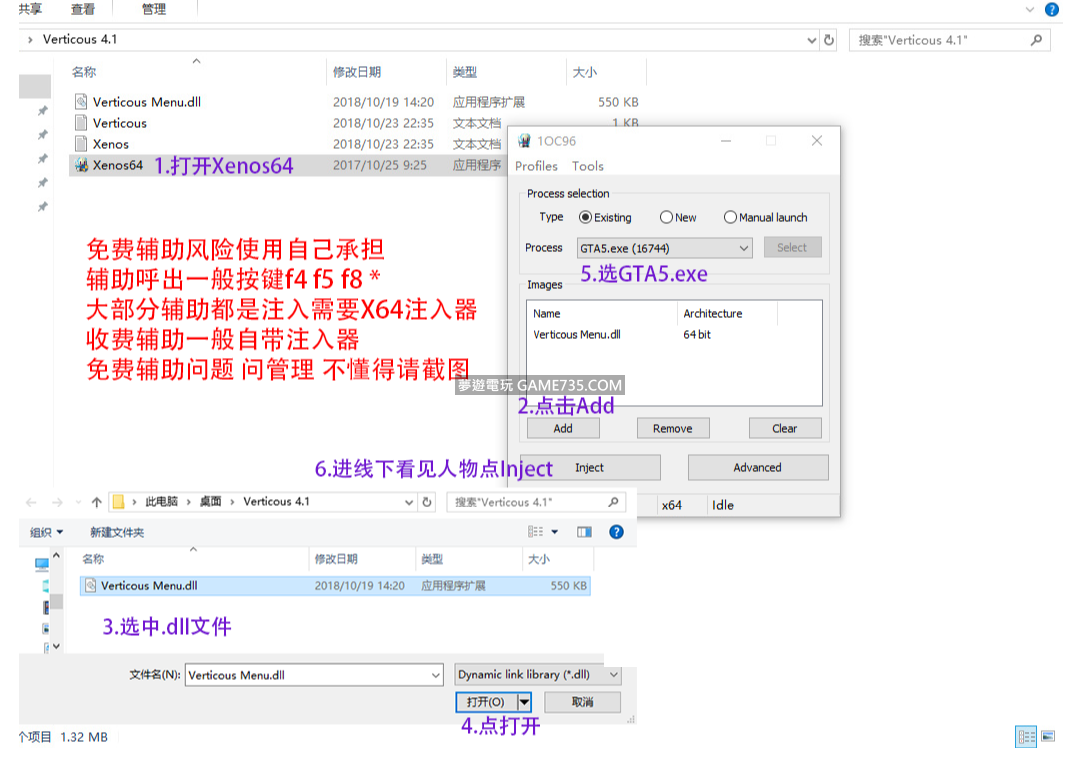The image size is (1081, 771).
Task: Sort Explorer files by 类型 column
Action: pos(465,72)
